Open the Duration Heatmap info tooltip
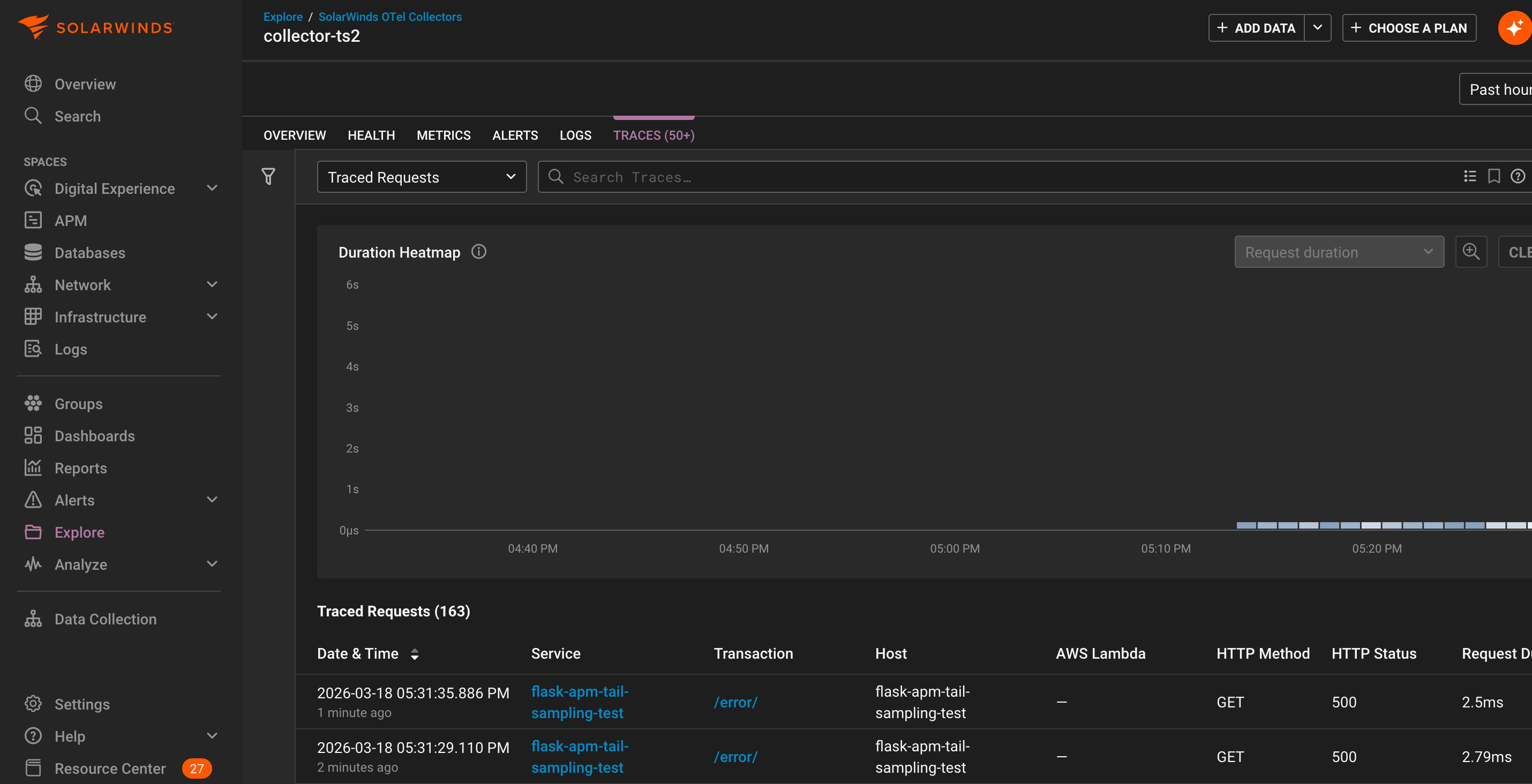This screenshot has width=1532, height=784. (x=479, y=252)
